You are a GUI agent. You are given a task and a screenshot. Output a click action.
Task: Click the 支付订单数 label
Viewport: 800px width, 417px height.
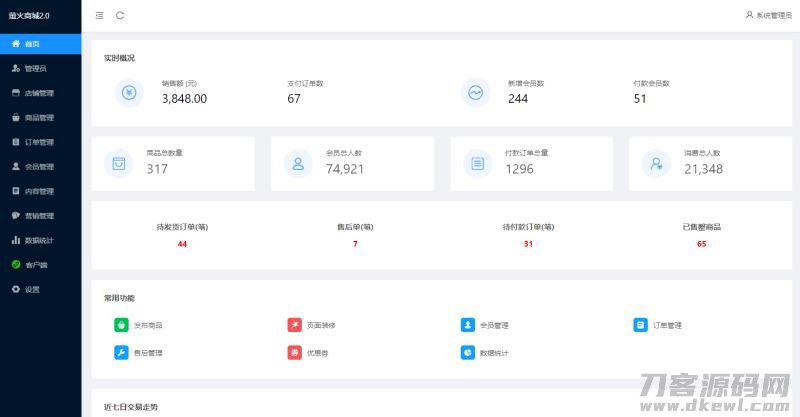[x=305, y=83]
